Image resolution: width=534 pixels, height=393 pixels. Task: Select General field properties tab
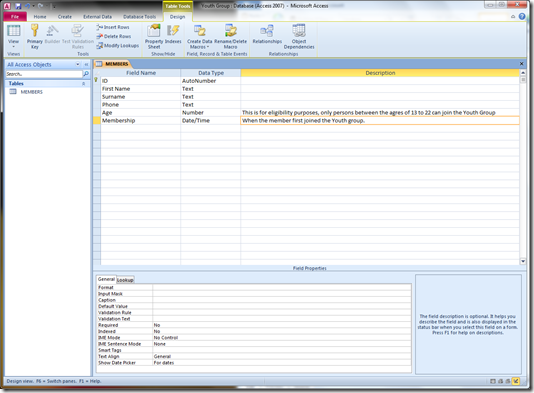[106, 279]
